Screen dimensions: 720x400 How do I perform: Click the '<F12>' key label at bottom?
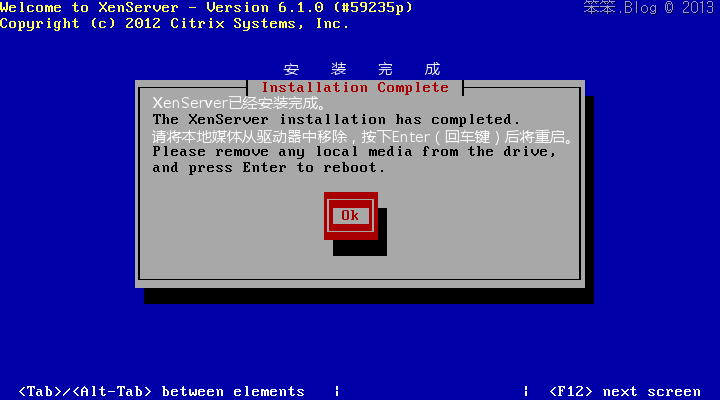[571, 391]
